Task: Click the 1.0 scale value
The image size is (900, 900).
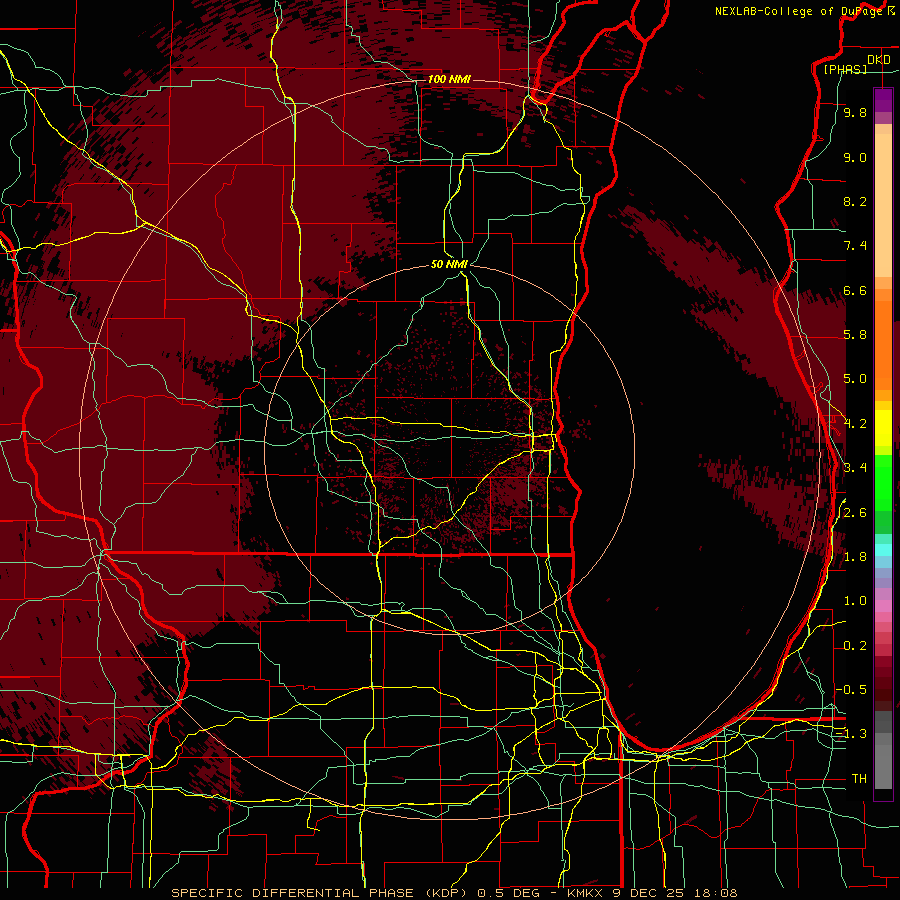Action: coord(855,601)
